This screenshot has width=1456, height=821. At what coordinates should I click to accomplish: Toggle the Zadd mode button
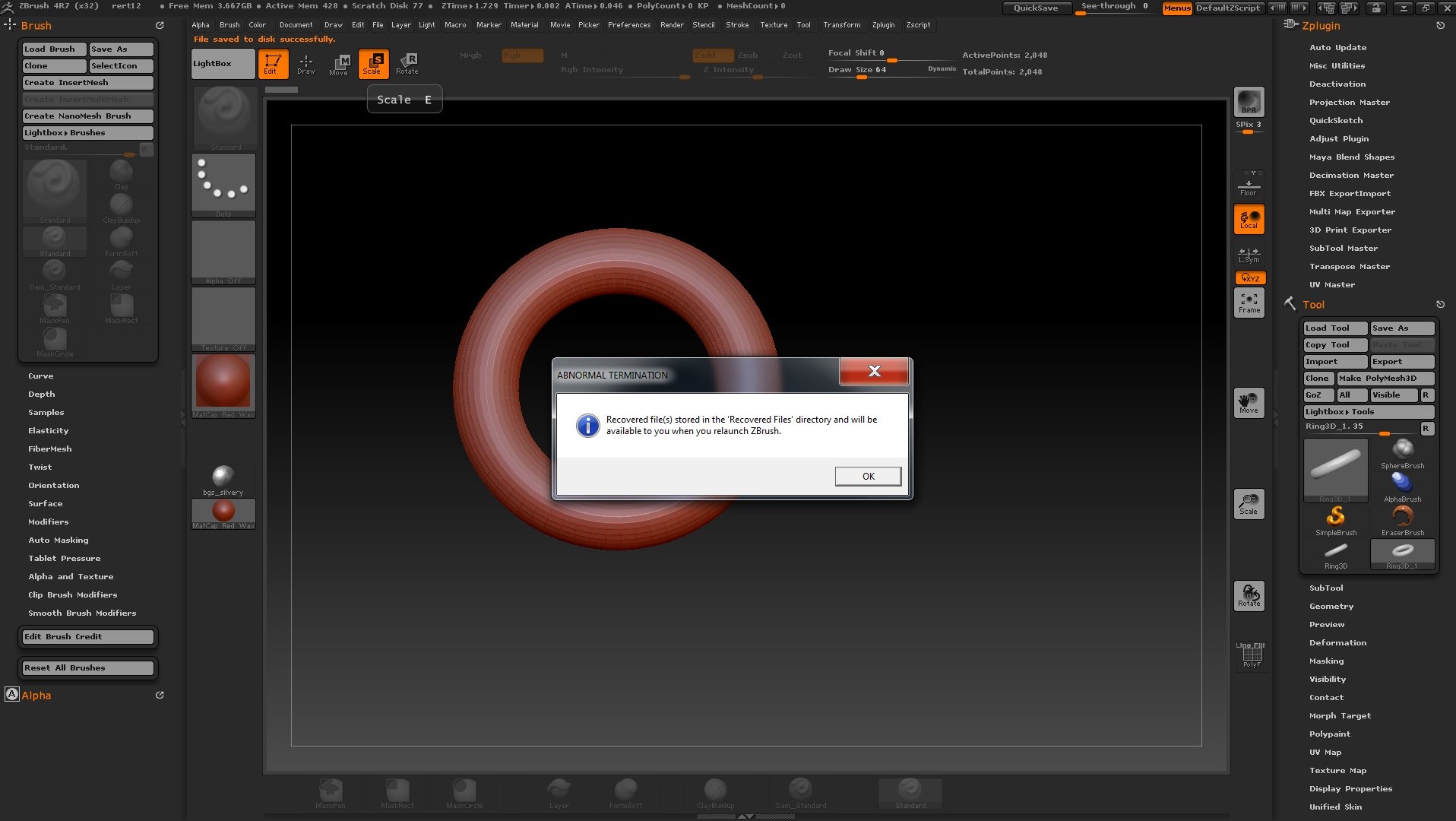coord(713,55)
